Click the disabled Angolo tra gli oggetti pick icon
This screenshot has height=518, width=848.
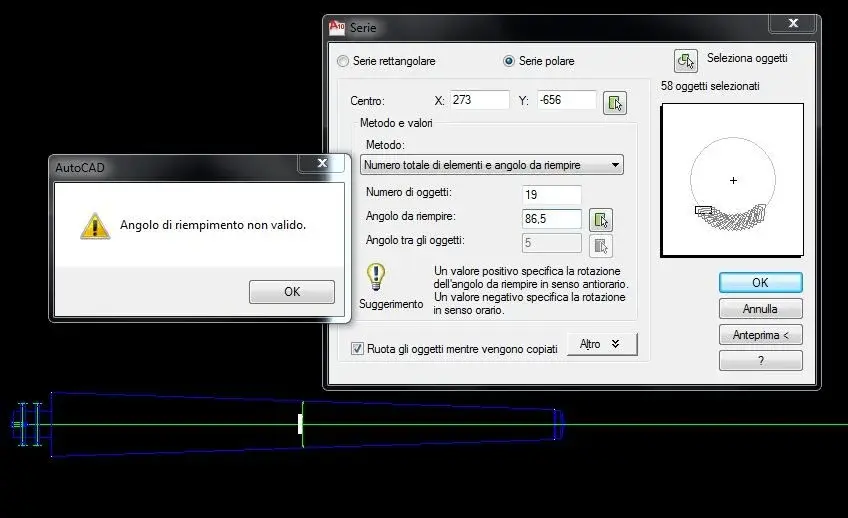[x=600, y=245]
